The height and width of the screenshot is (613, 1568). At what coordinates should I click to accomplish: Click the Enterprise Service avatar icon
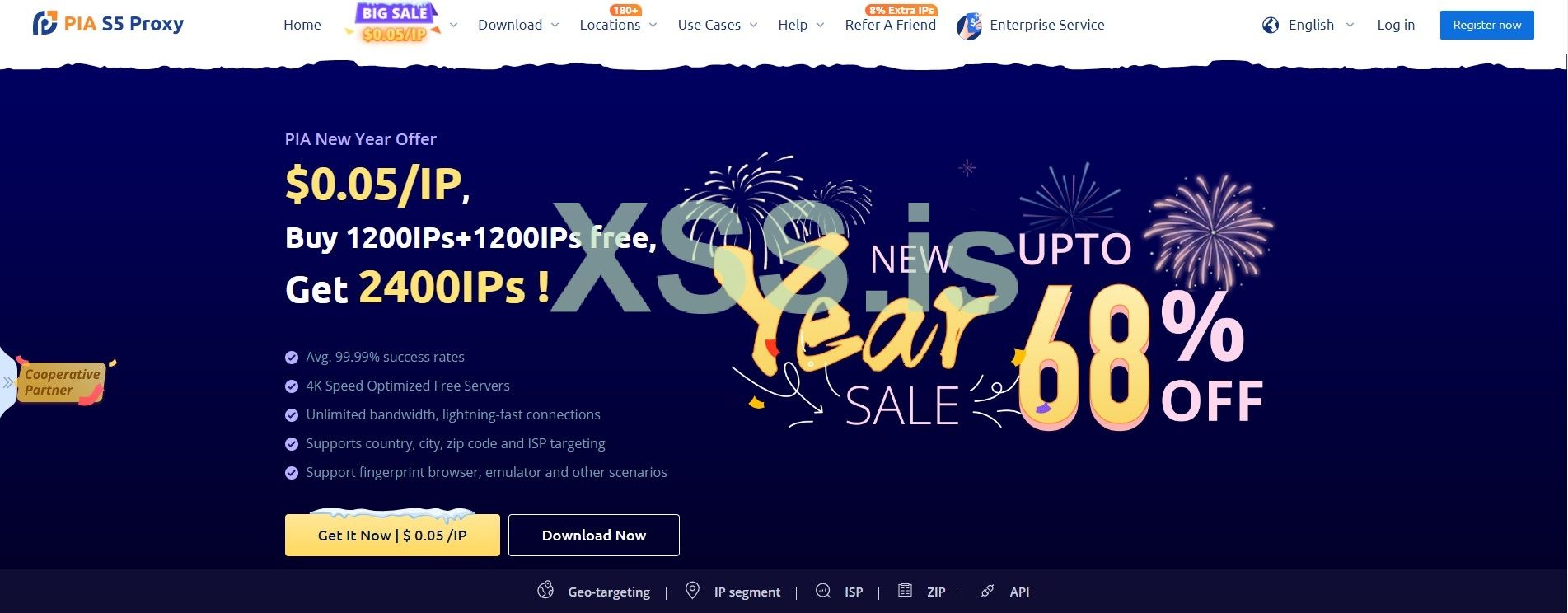tap(969, 26)
